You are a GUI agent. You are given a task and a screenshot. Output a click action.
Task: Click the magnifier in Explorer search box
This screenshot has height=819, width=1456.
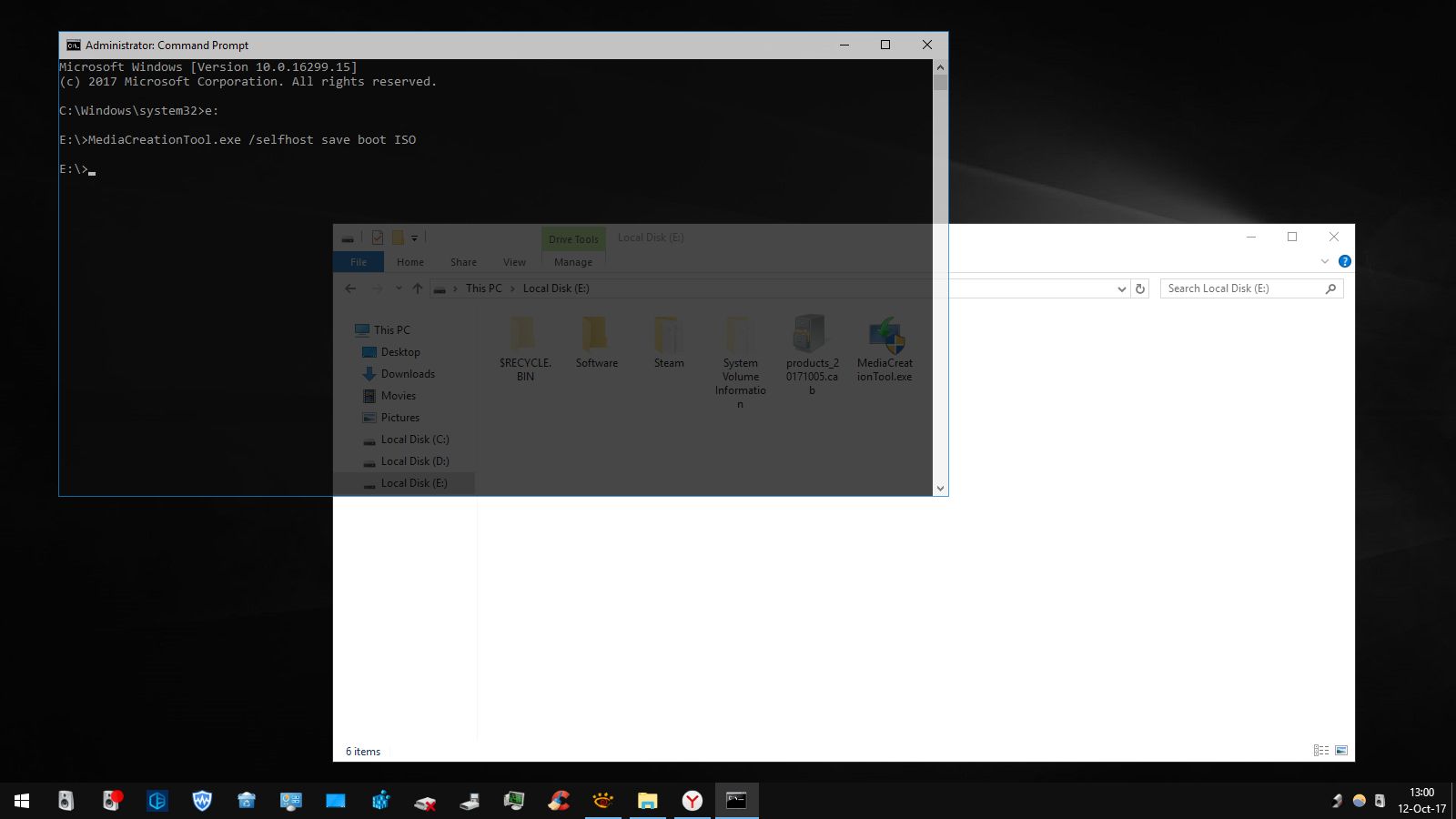tap(1330, 288)
